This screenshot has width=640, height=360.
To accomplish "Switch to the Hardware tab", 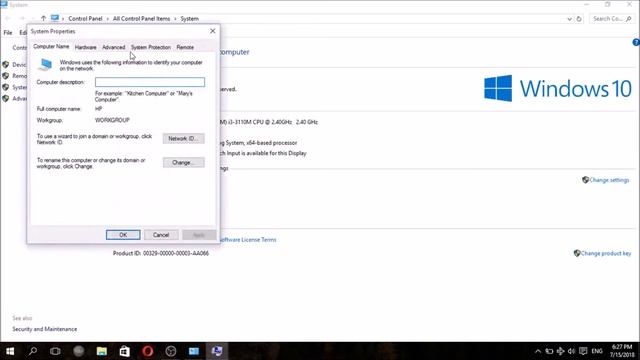I will pos(86,47).
